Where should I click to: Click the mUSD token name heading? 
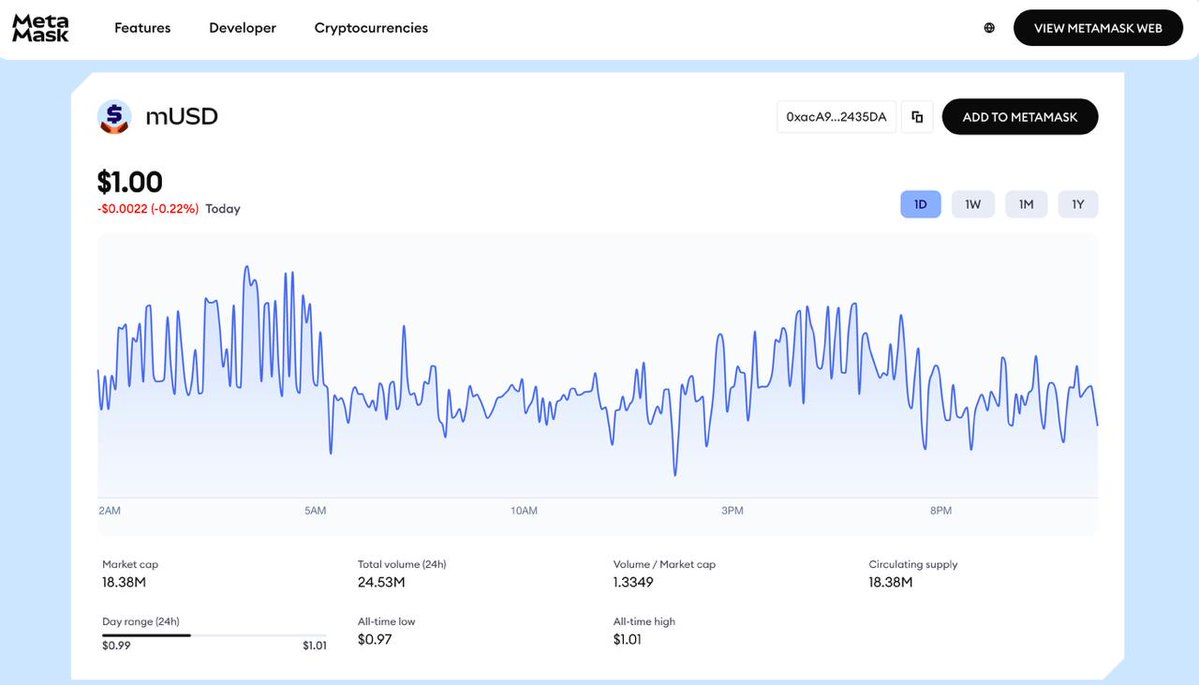click(x=182, y=116)
